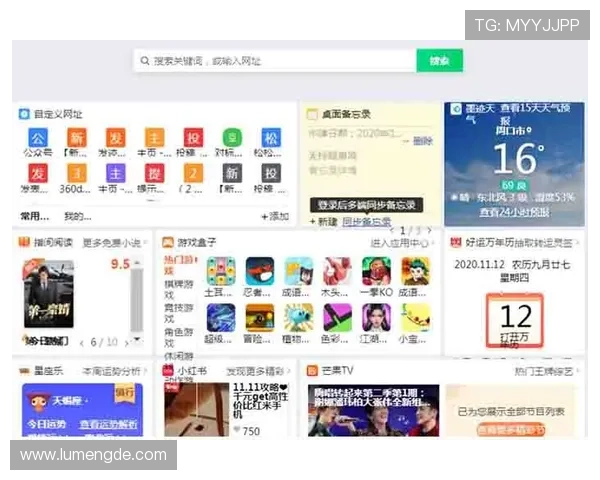Launch the 一拳KO game icon
Screen dimensions: 600x480
point(376,271)
